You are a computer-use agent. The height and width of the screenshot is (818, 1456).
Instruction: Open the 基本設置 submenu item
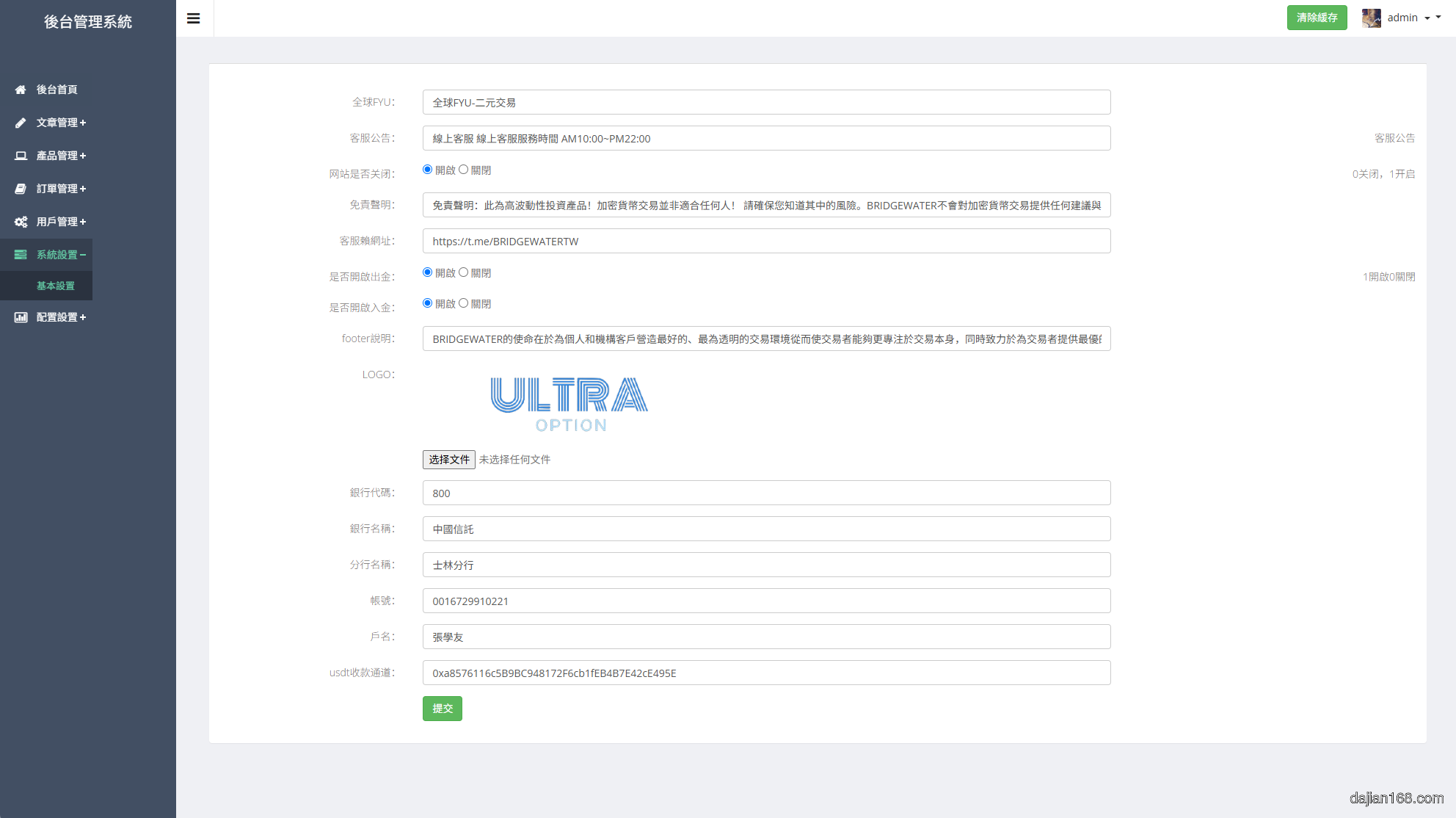(56, 286)
